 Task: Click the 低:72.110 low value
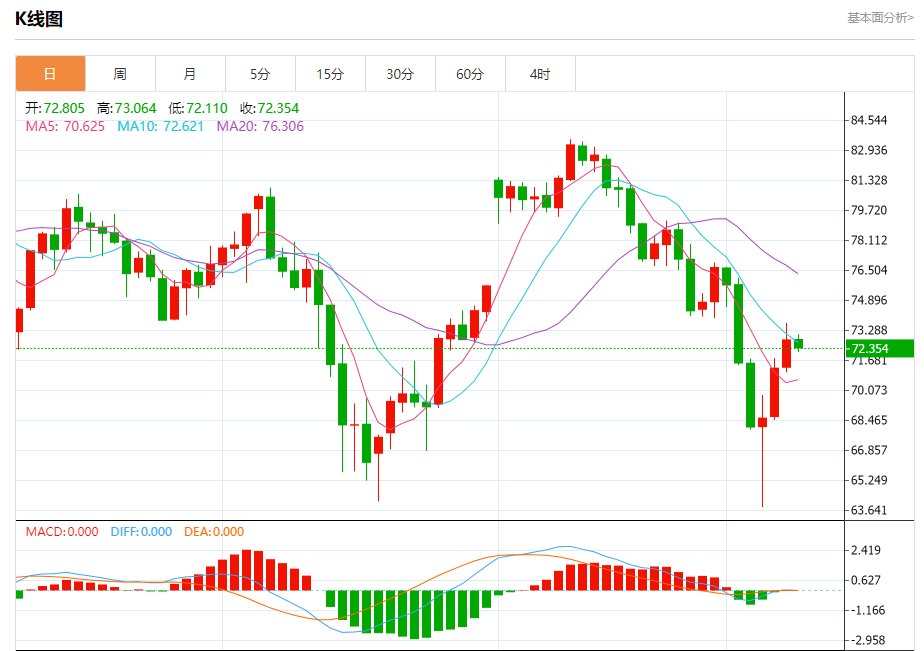click(x=198, y=108)
